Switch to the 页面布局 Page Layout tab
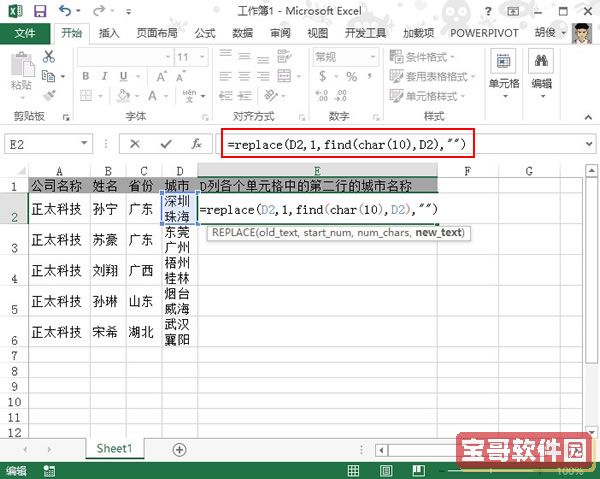This screenshot has height=479, width=600. tap(157, 33)
